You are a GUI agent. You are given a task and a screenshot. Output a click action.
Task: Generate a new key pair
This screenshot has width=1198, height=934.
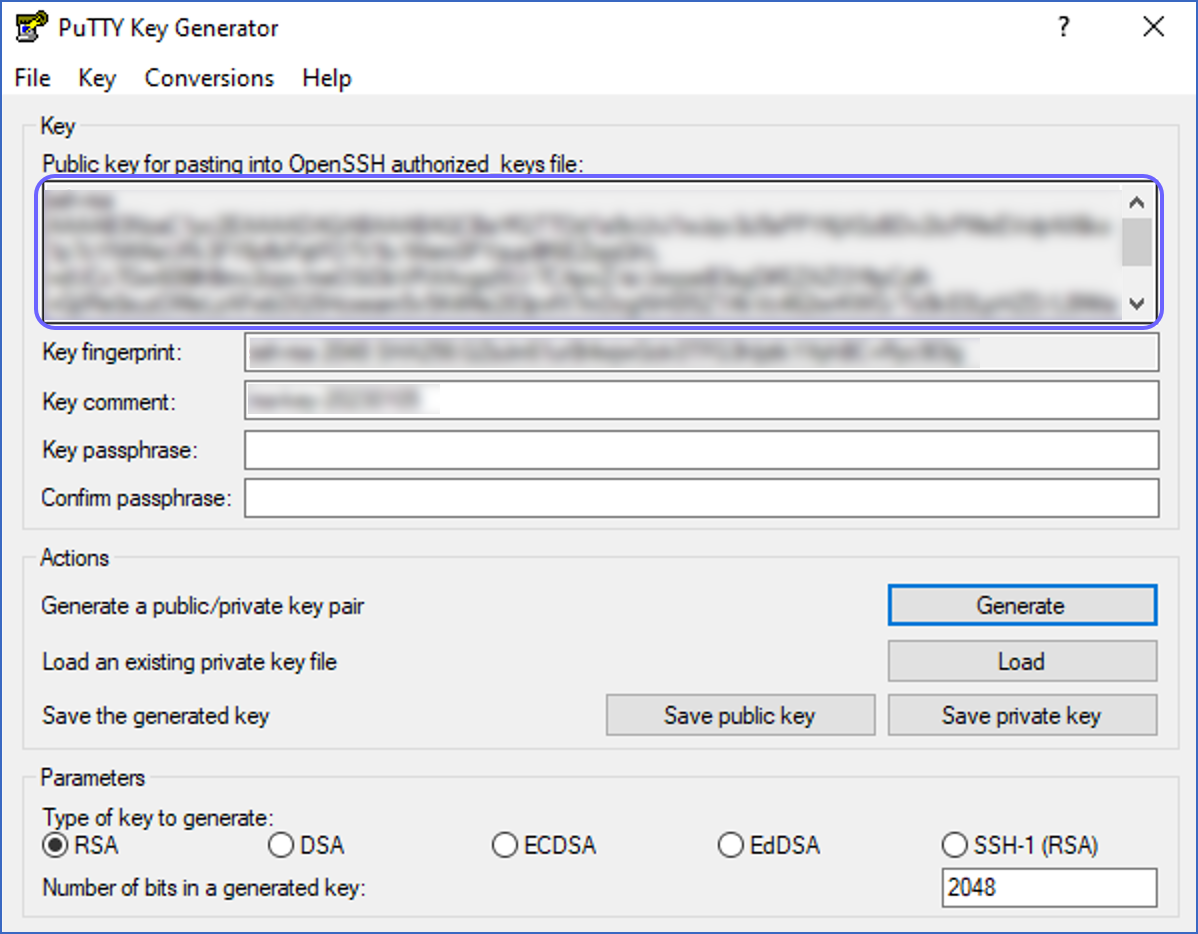coord(1021,605)
